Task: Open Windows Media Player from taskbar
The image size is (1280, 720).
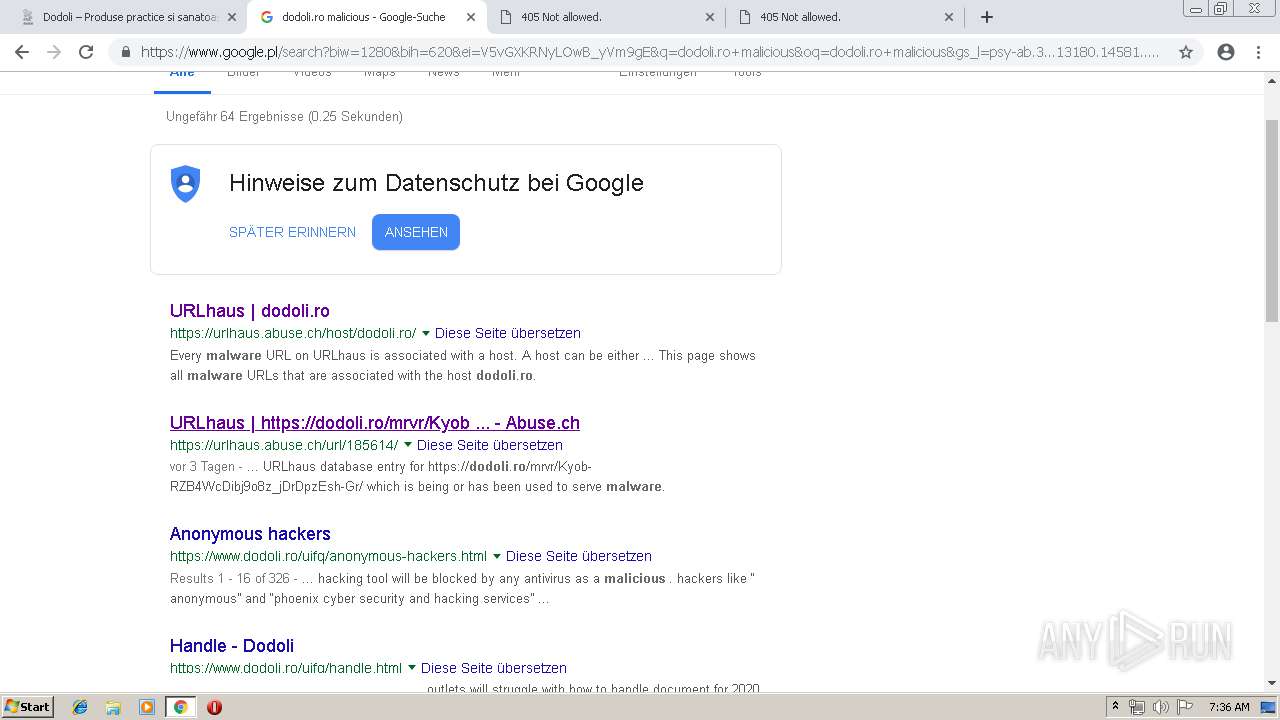Action: coord(147,707)
